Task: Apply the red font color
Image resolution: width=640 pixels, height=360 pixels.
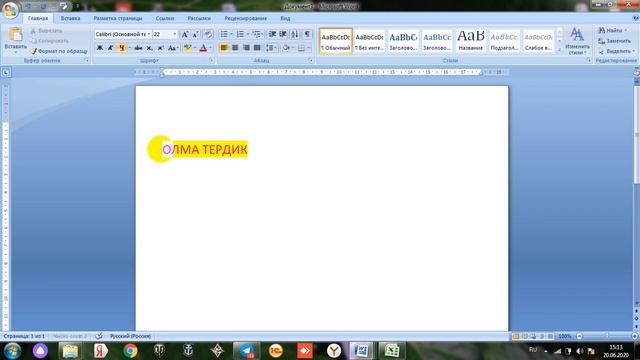Action: tap(203, 48)
